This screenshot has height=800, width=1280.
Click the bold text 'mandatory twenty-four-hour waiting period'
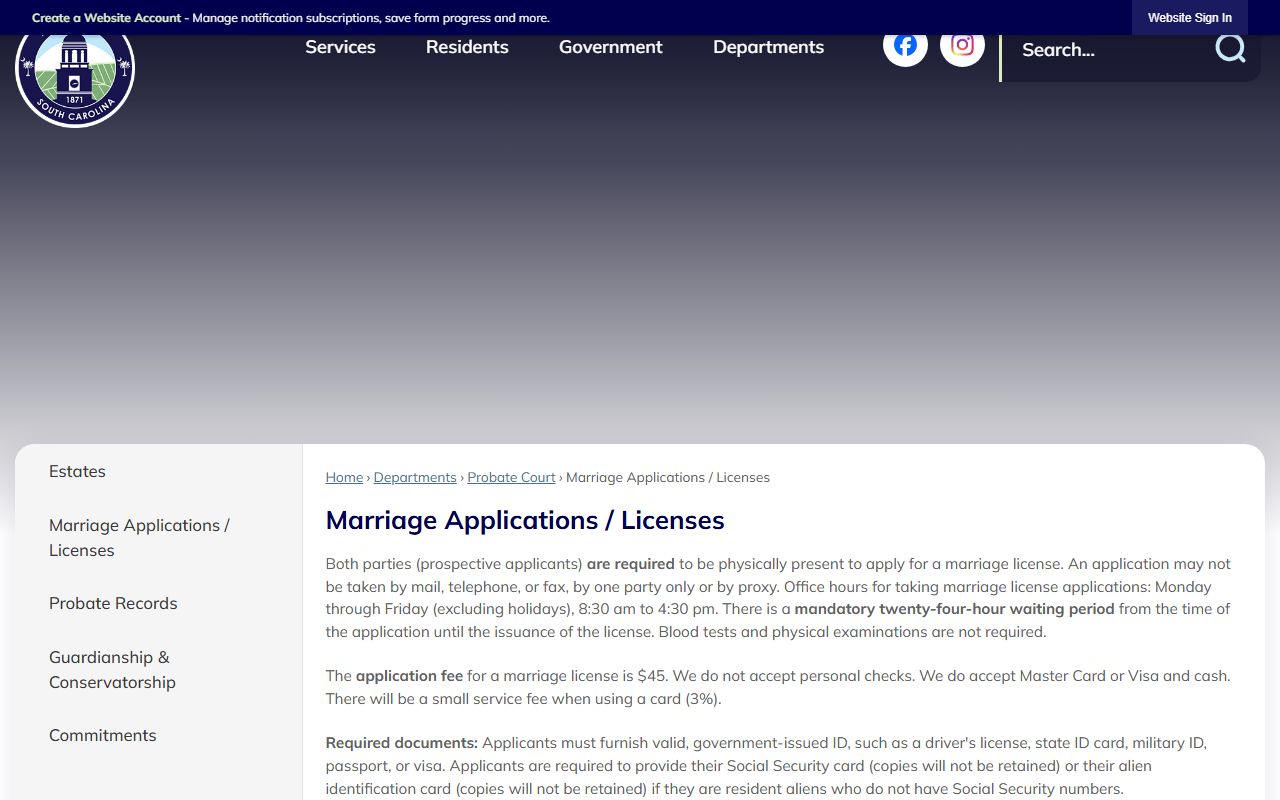954,609
